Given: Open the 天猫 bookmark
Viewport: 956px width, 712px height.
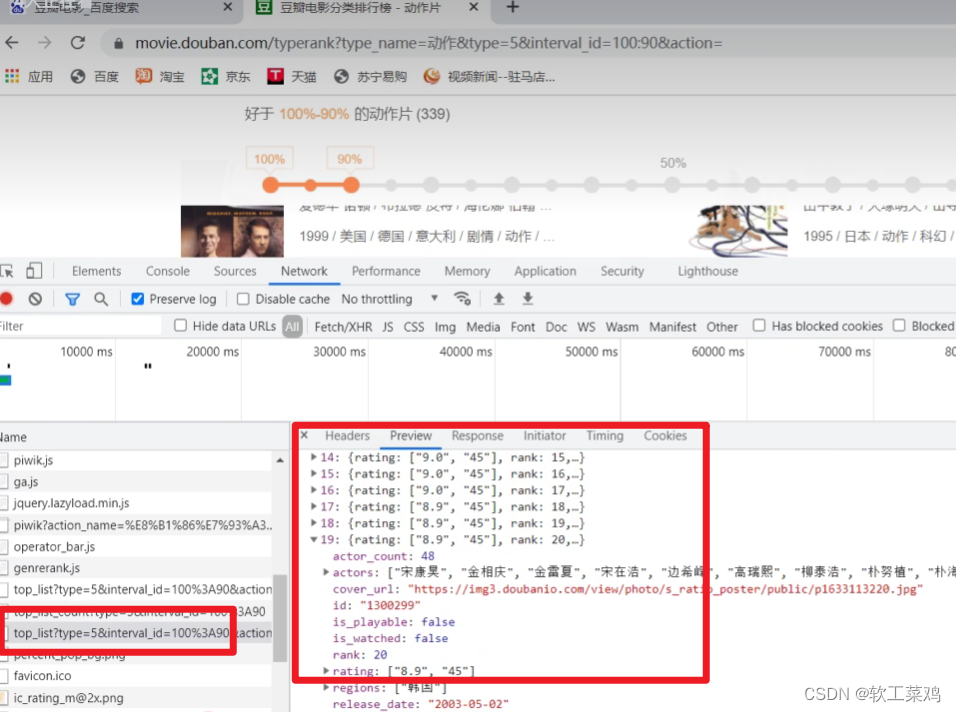Looking at the screenshot, I should click(292, 76).
